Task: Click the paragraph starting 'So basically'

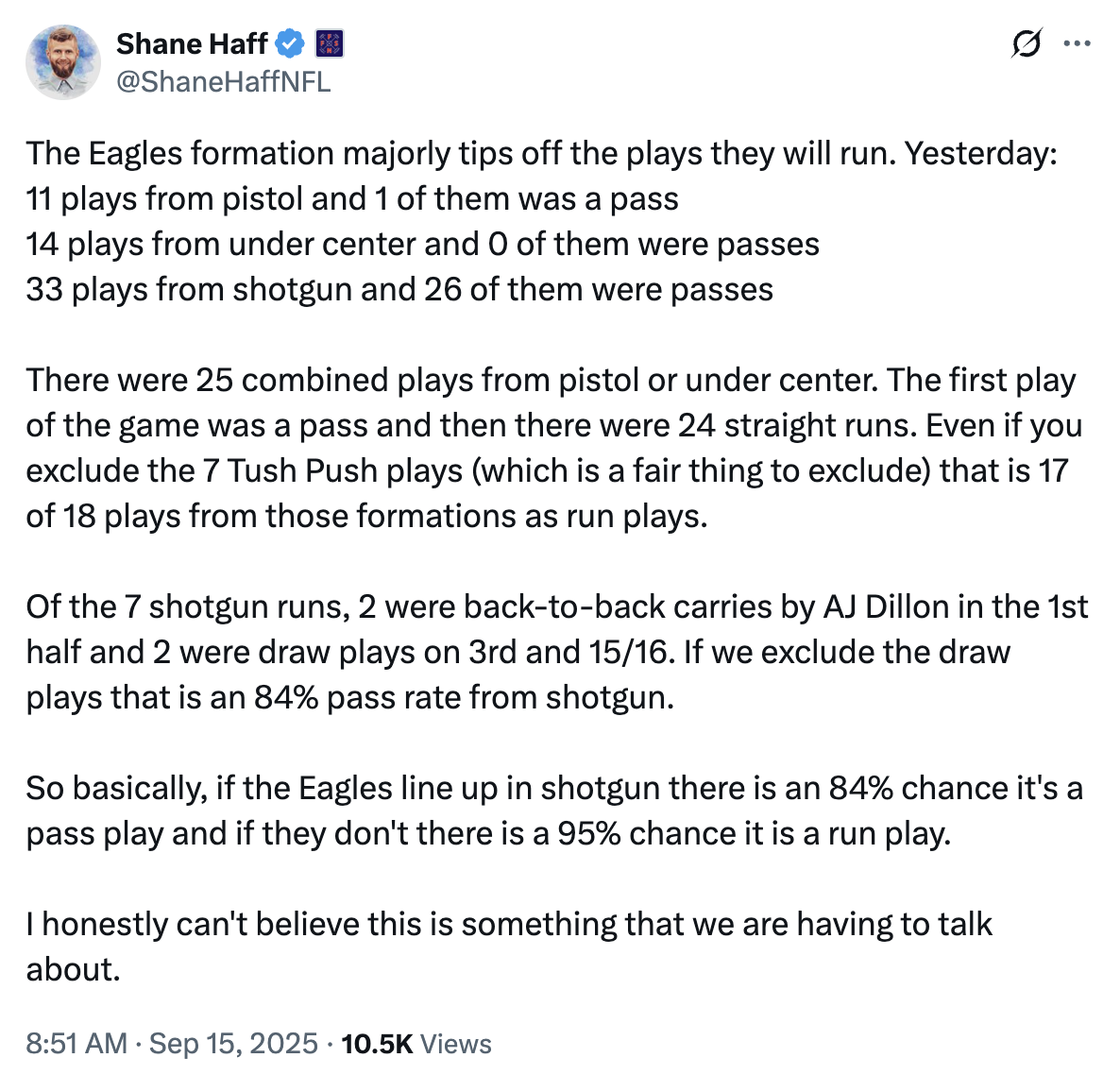Action: 554,811
